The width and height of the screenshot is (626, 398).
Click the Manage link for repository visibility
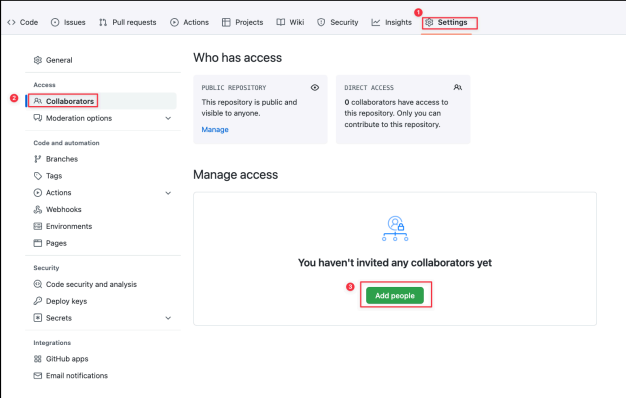tap(215, 130)
